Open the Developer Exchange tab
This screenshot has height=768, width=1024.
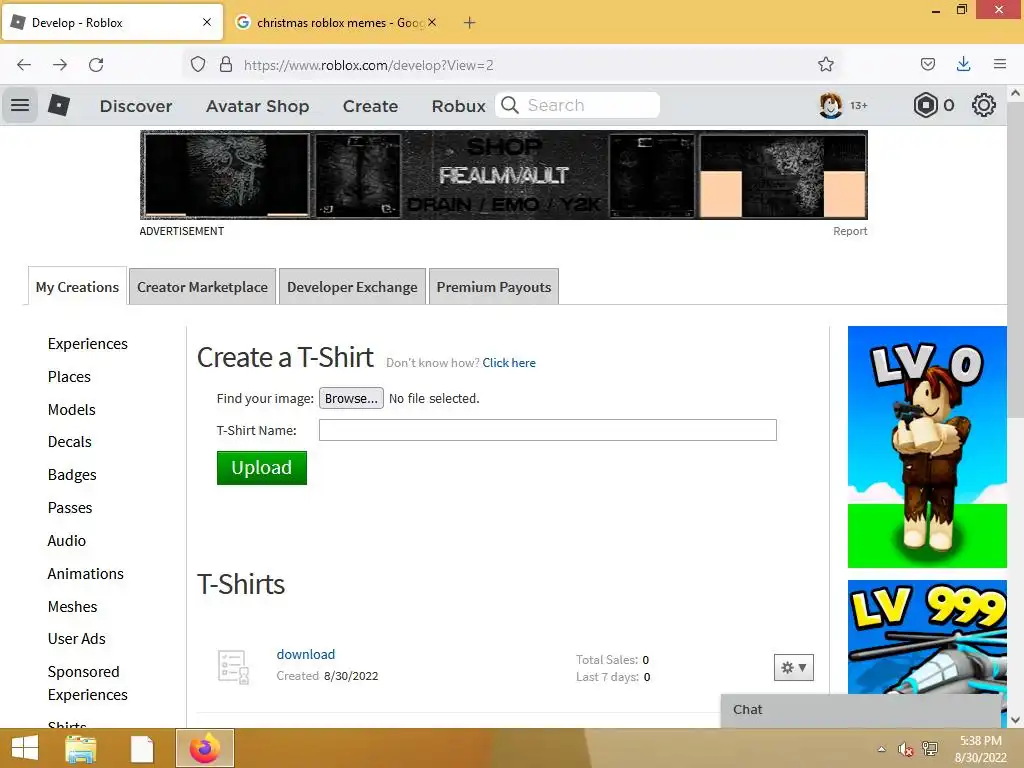point(352,287)
